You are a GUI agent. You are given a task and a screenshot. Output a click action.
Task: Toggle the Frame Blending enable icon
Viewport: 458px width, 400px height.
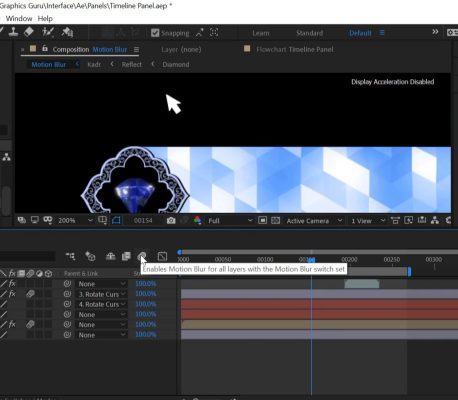(126, 256)
